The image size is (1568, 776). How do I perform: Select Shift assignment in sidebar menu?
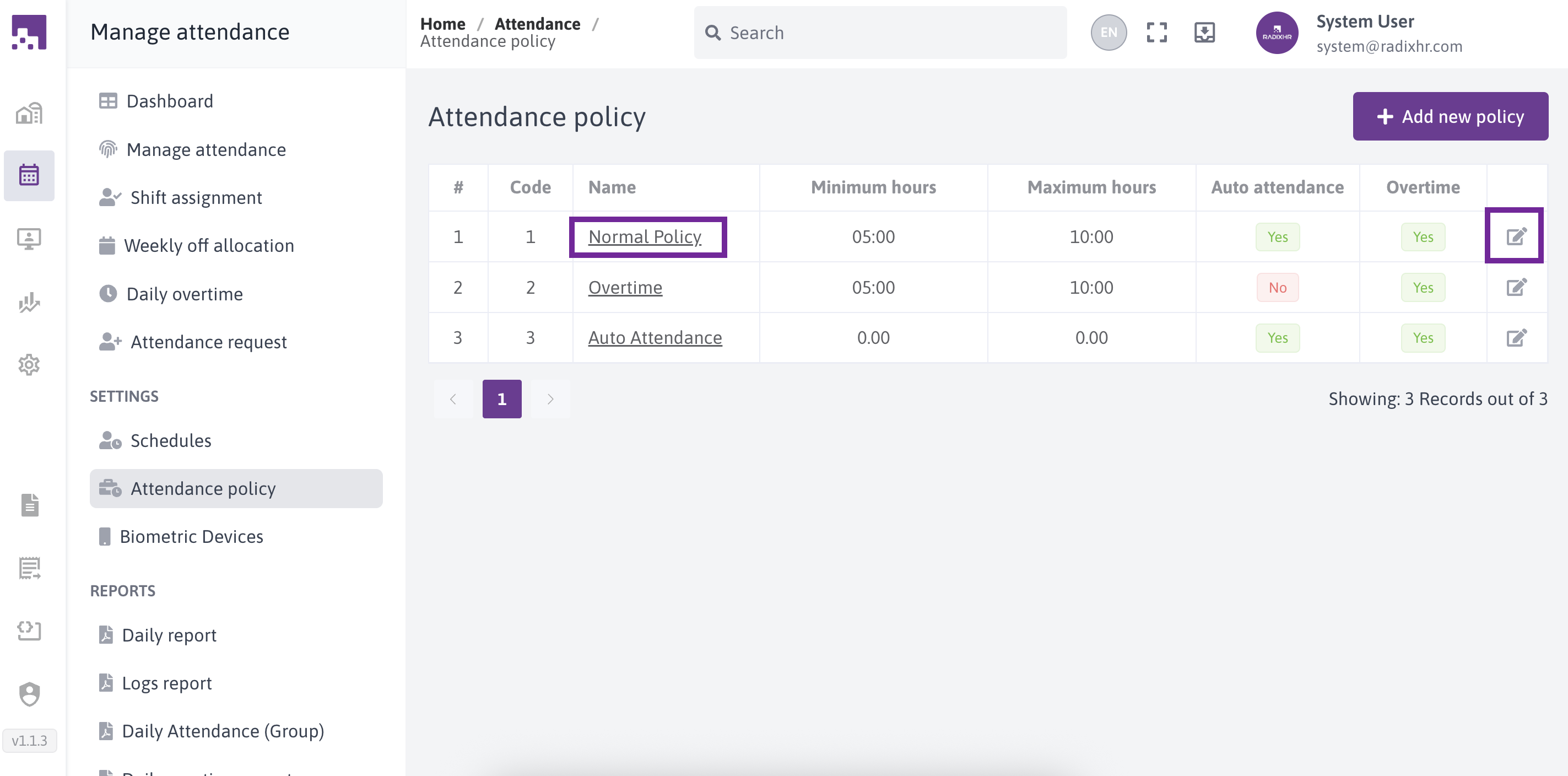pyautogui.click(x=196, y=197)
